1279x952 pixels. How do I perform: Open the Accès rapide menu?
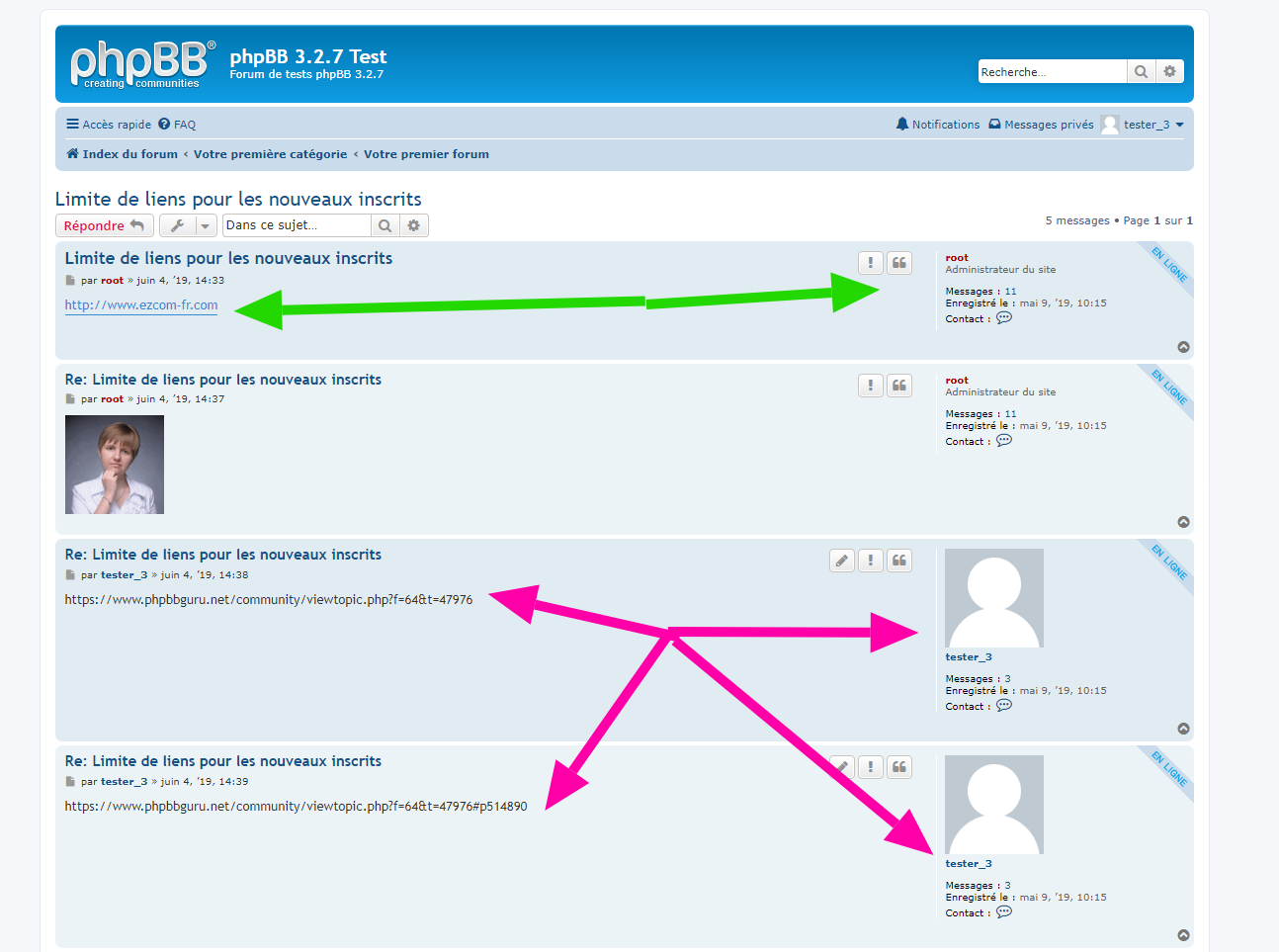[x=109, y=125]
